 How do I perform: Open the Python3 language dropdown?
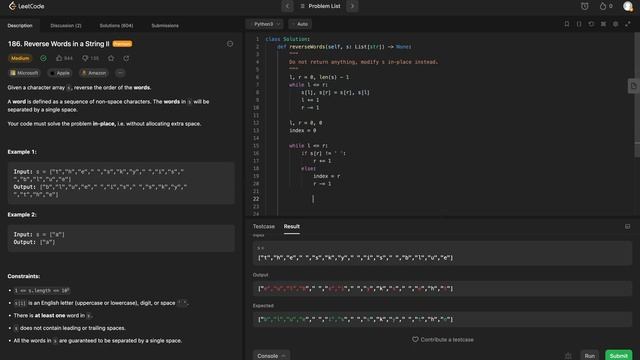(265, 24)
